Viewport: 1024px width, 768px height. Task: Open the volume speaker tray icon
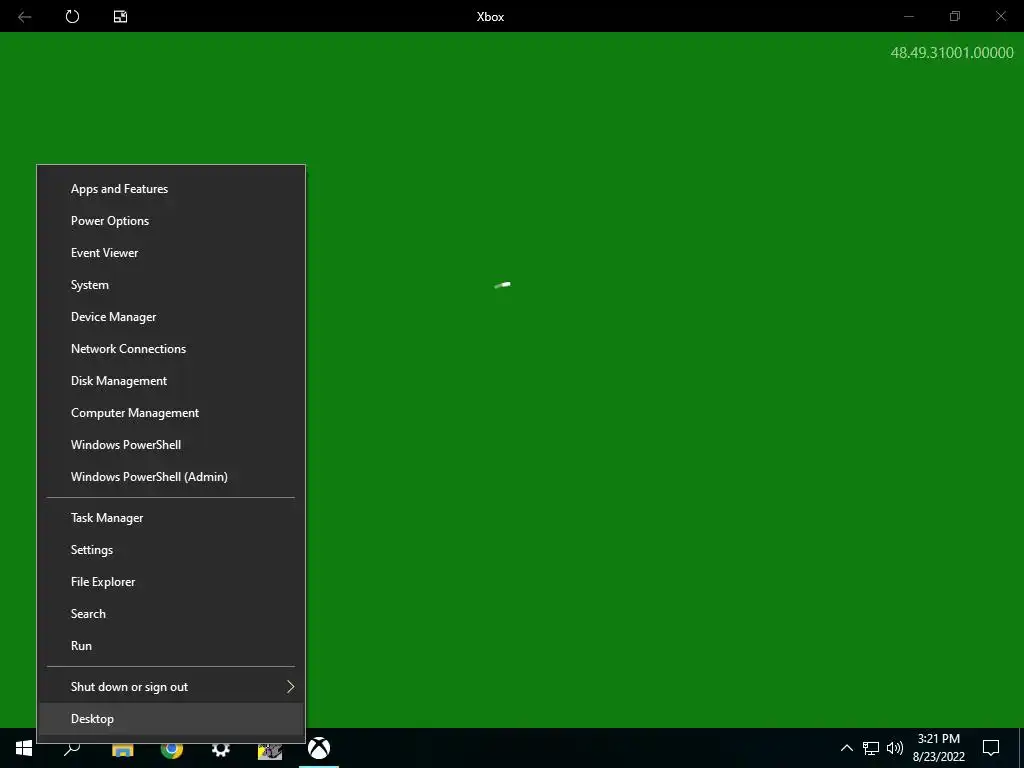pos(895,748)
